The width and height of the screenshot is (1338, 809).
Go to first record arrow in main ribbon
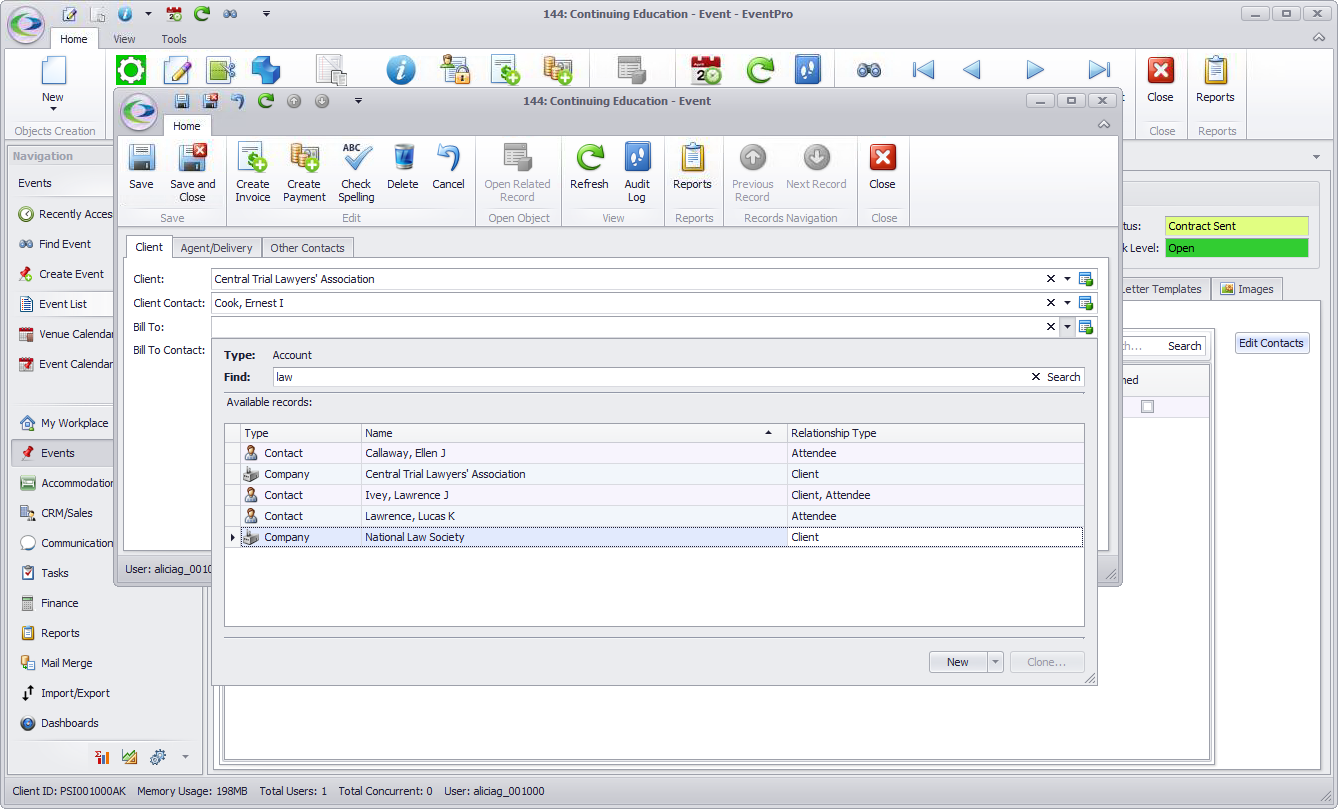point(923,70)
